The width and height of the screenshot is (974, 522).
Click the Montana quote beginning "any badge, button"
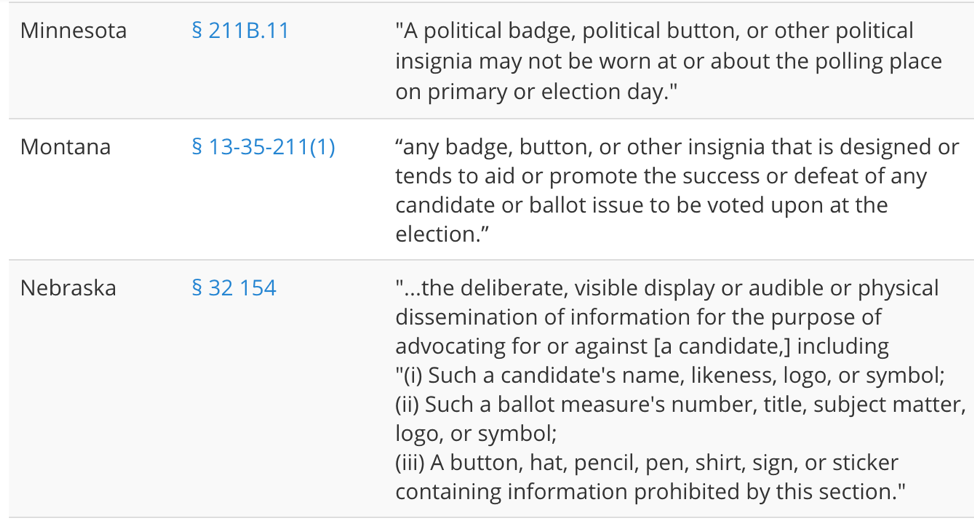(x=677, y=191)
